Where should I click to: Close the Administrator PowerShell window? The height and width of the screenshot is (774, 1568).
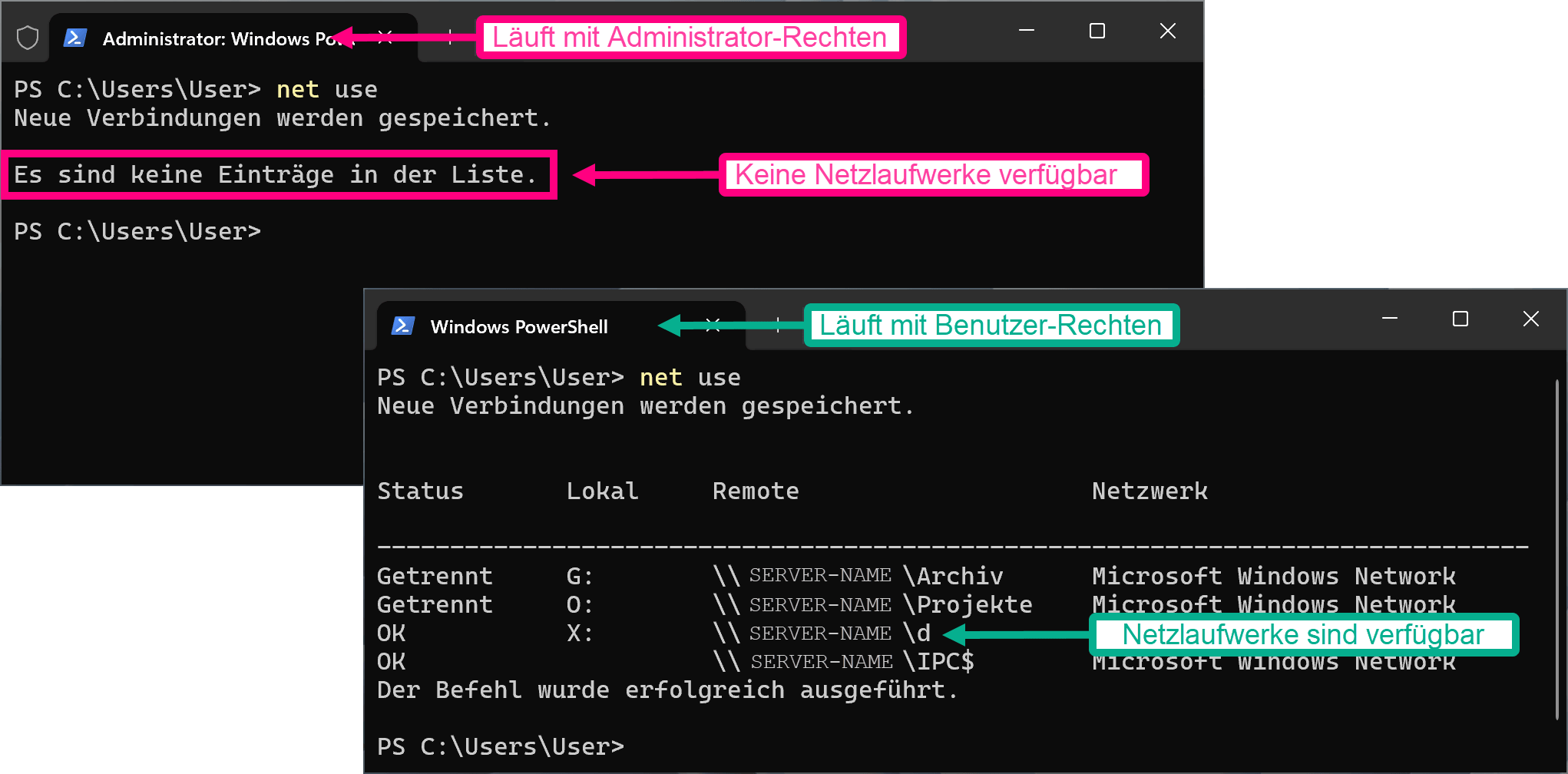[1167, 31]
